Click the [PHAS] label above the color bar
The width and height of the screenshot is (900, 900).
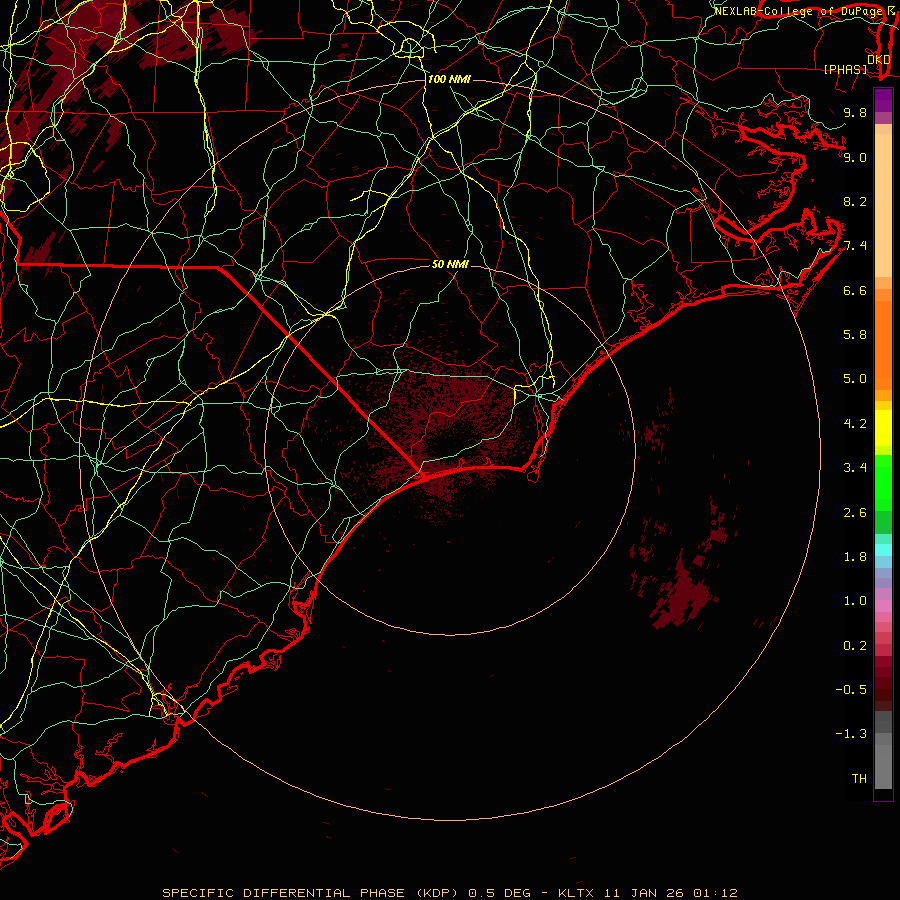tap(845, 69)
